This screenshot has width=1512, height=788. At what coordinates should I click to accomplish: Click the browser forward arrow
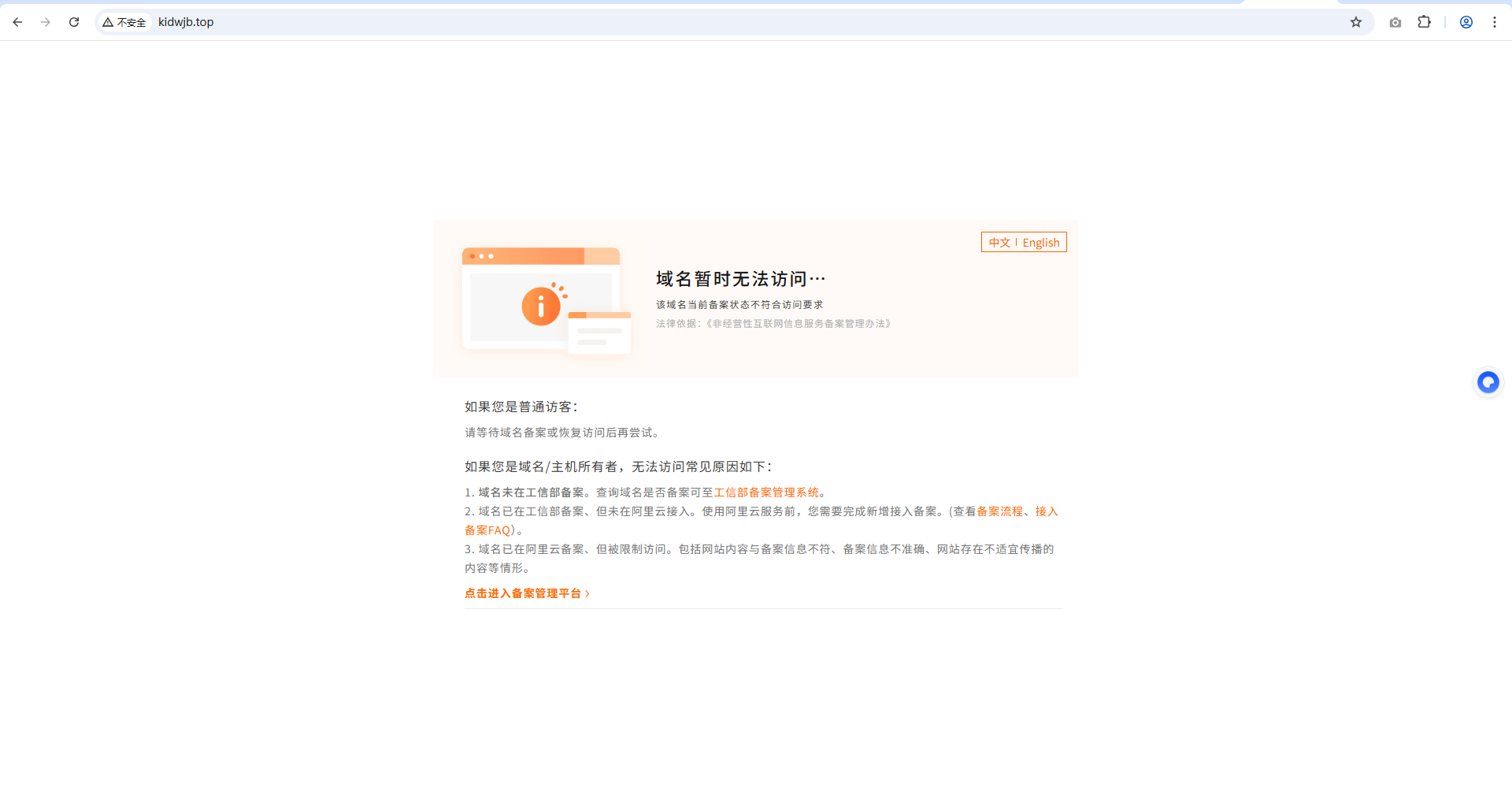pos(46,22)
